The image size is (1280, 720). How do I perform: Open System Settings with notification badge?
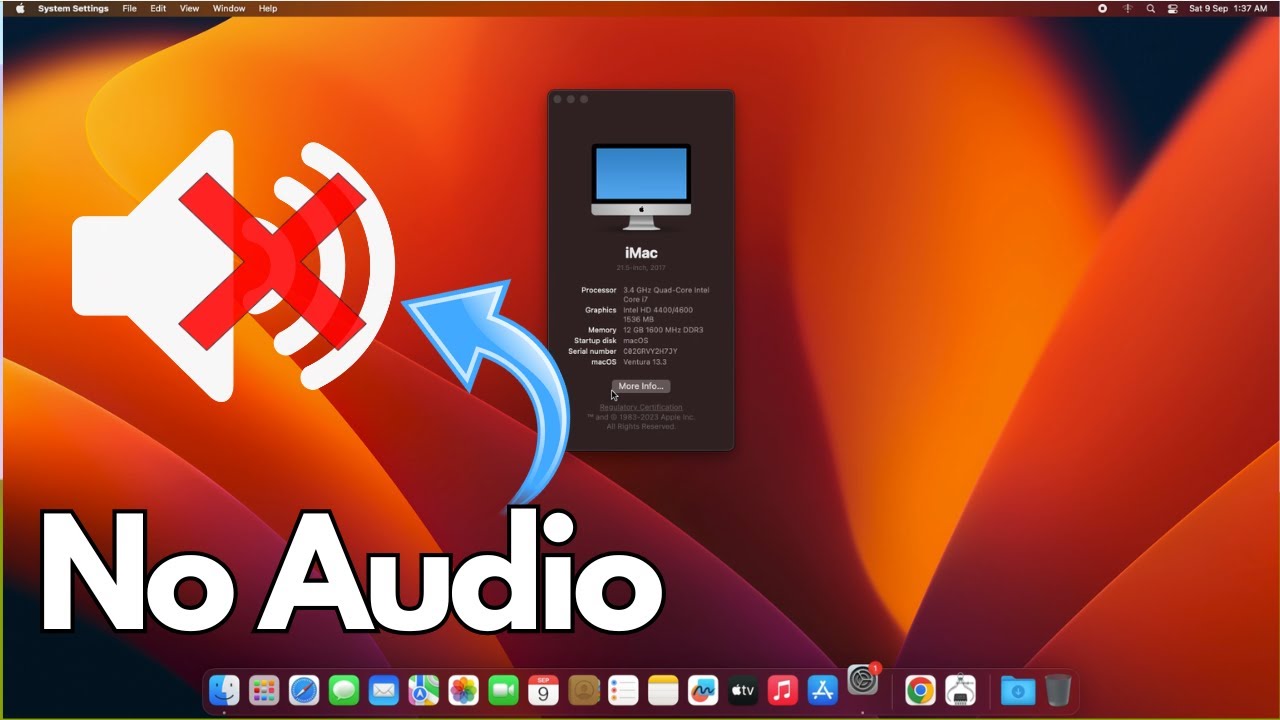(863, 680)
